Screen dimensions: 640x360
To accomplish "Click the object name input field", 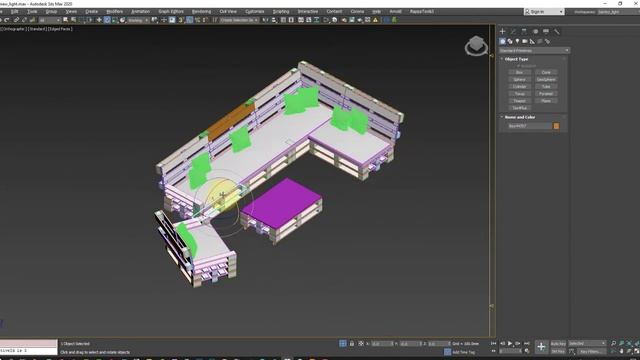I will [x=529, y=126].
